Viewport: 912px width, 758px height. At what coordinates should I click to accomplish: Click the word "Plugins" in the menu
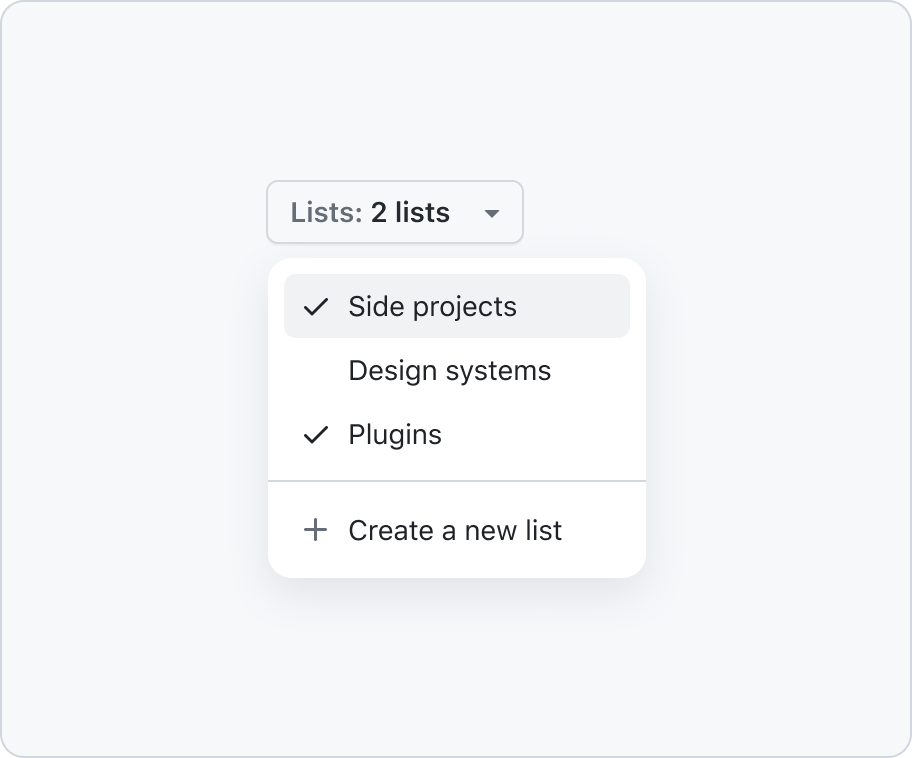(395, 435)
